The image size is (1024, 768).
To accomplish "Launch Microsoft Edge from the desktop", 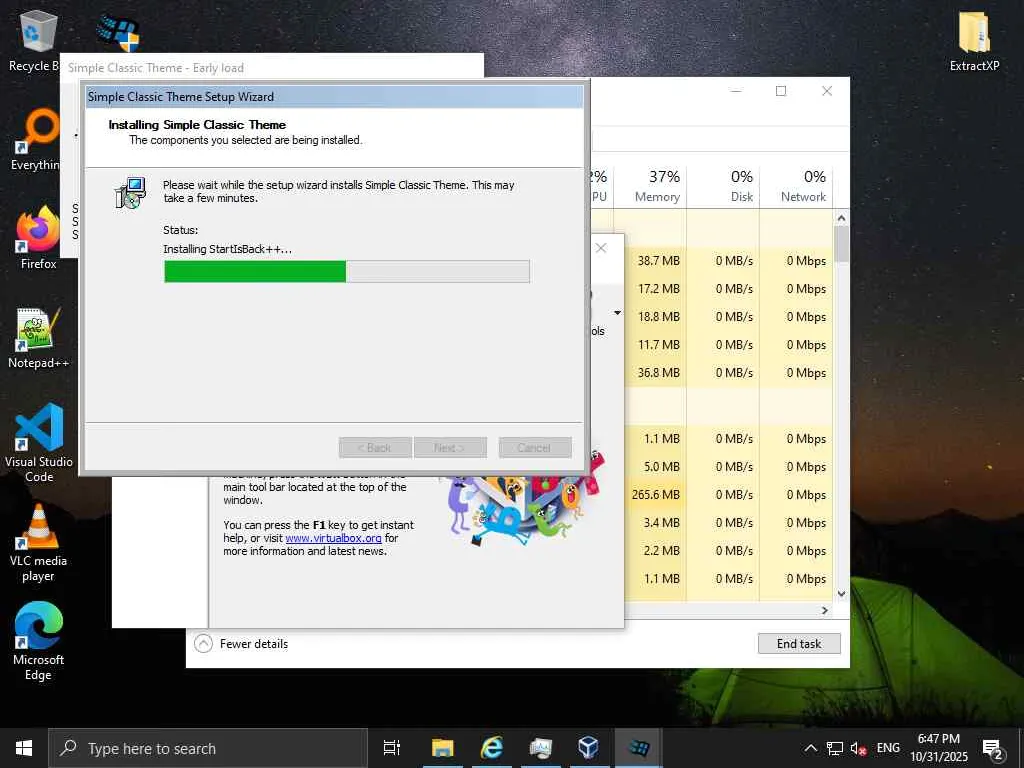I will click(x=38, y=641).
